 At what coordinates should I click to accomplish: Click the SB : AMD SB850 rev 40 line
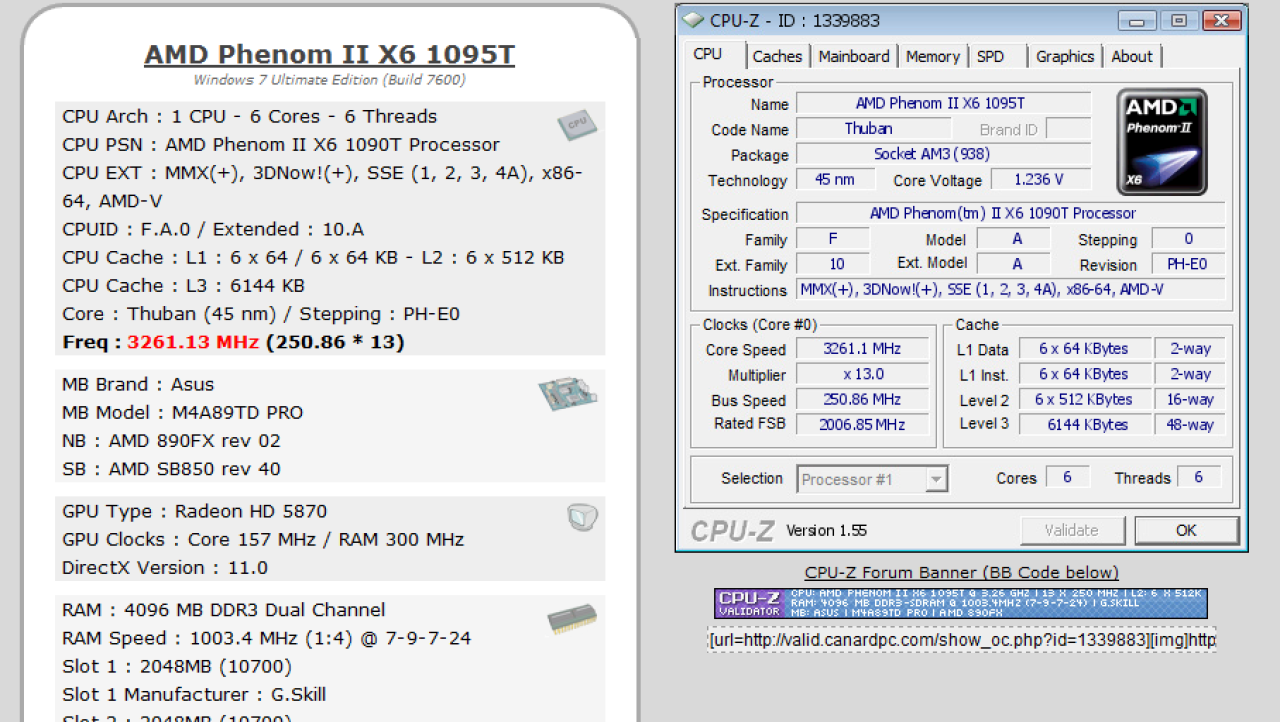(x=171, y=468)
